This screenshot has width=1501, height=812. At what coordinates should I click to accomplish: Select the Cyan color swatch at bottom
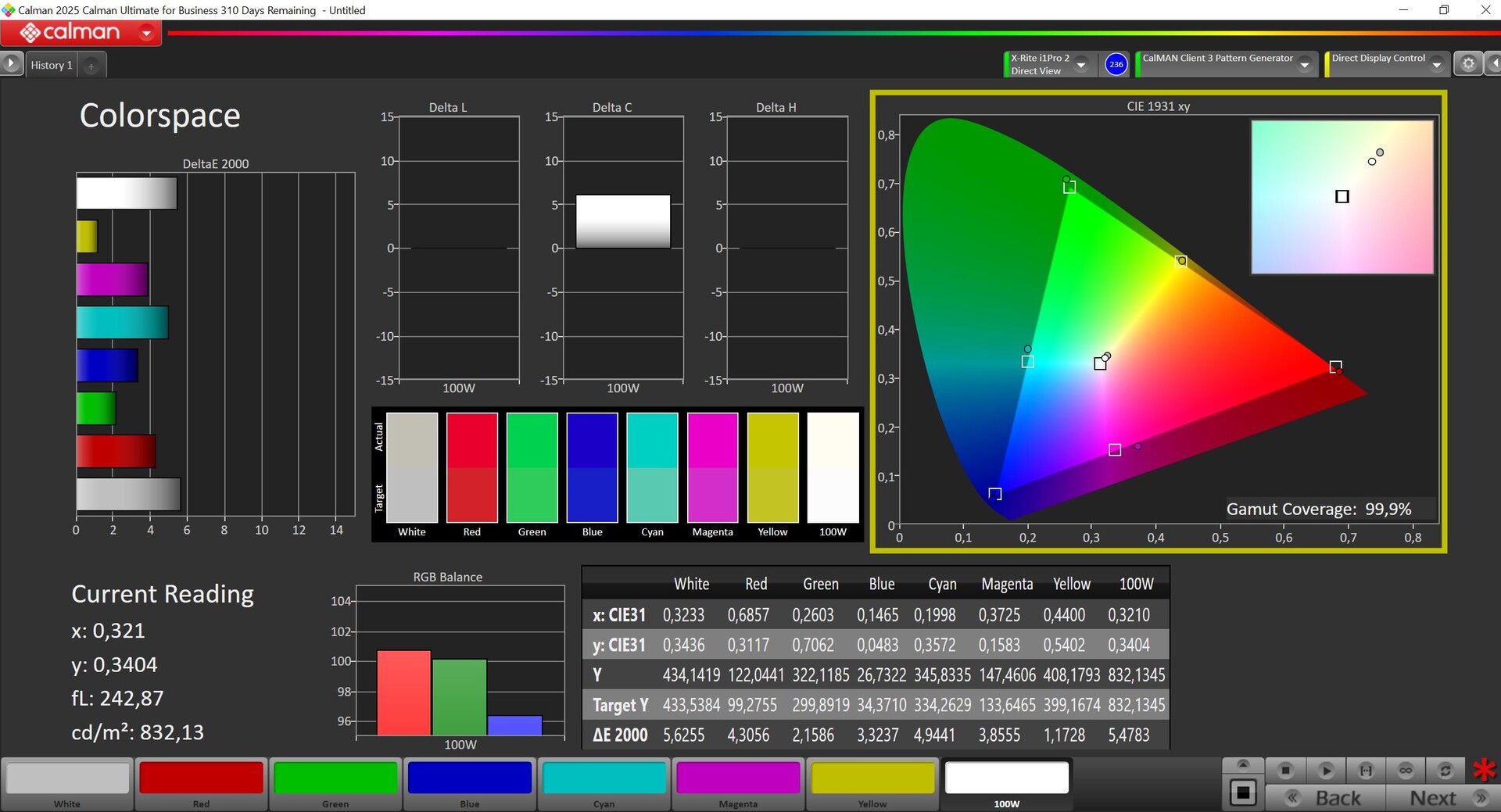(604, 784)
